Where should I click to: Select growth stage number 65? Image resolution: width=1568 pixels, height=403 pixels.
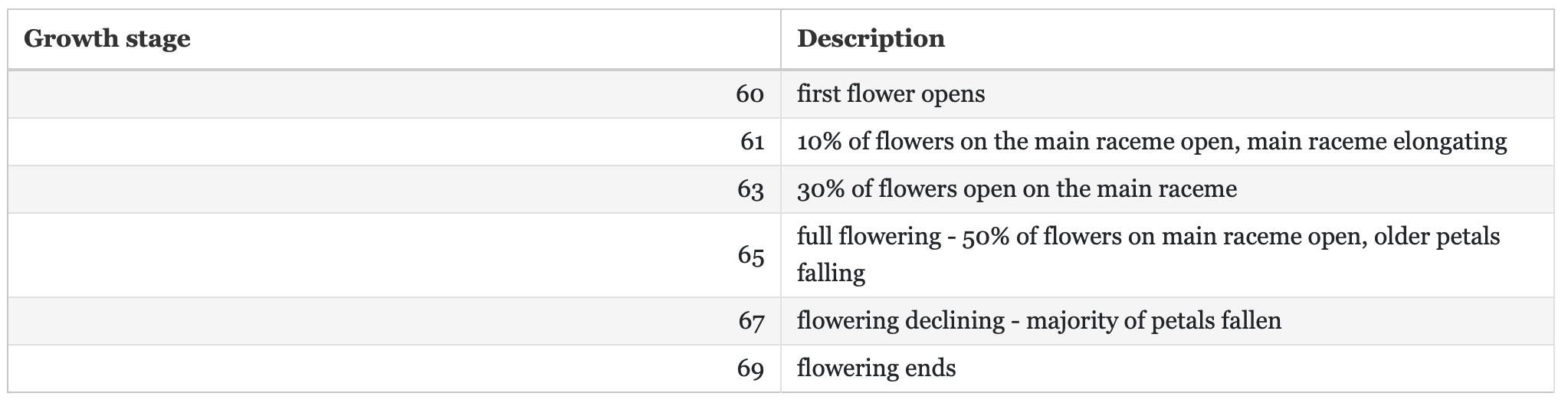point(750,255)
